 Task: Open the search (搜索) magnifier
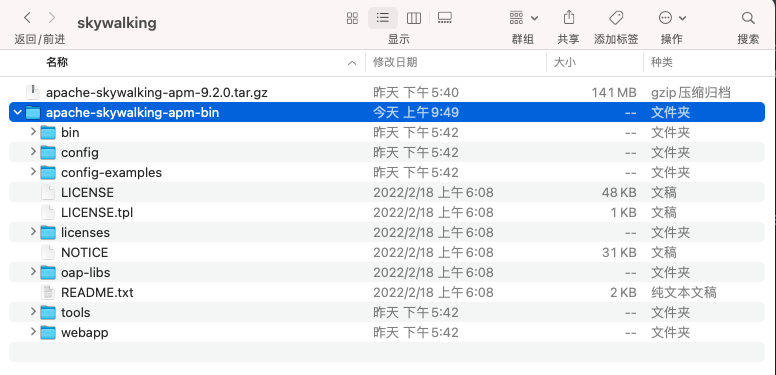[748, 18]
